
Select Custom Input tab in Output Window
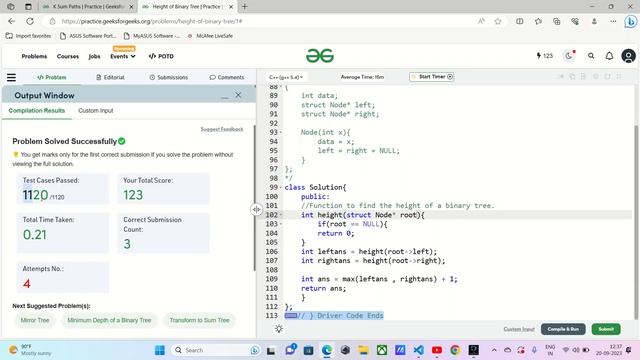[x=96, y=111]
